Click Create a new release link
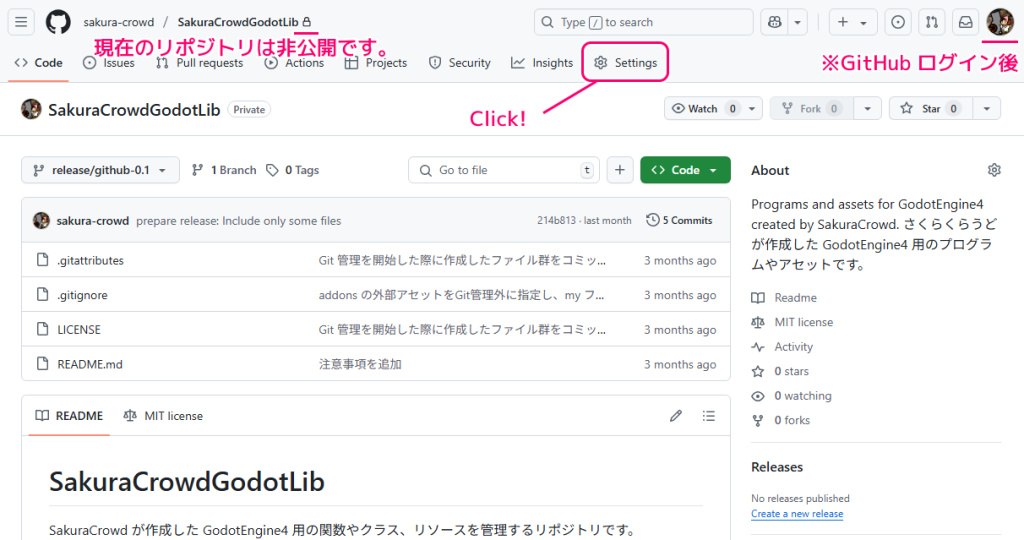1024x540 pixels. coord(797,514)
